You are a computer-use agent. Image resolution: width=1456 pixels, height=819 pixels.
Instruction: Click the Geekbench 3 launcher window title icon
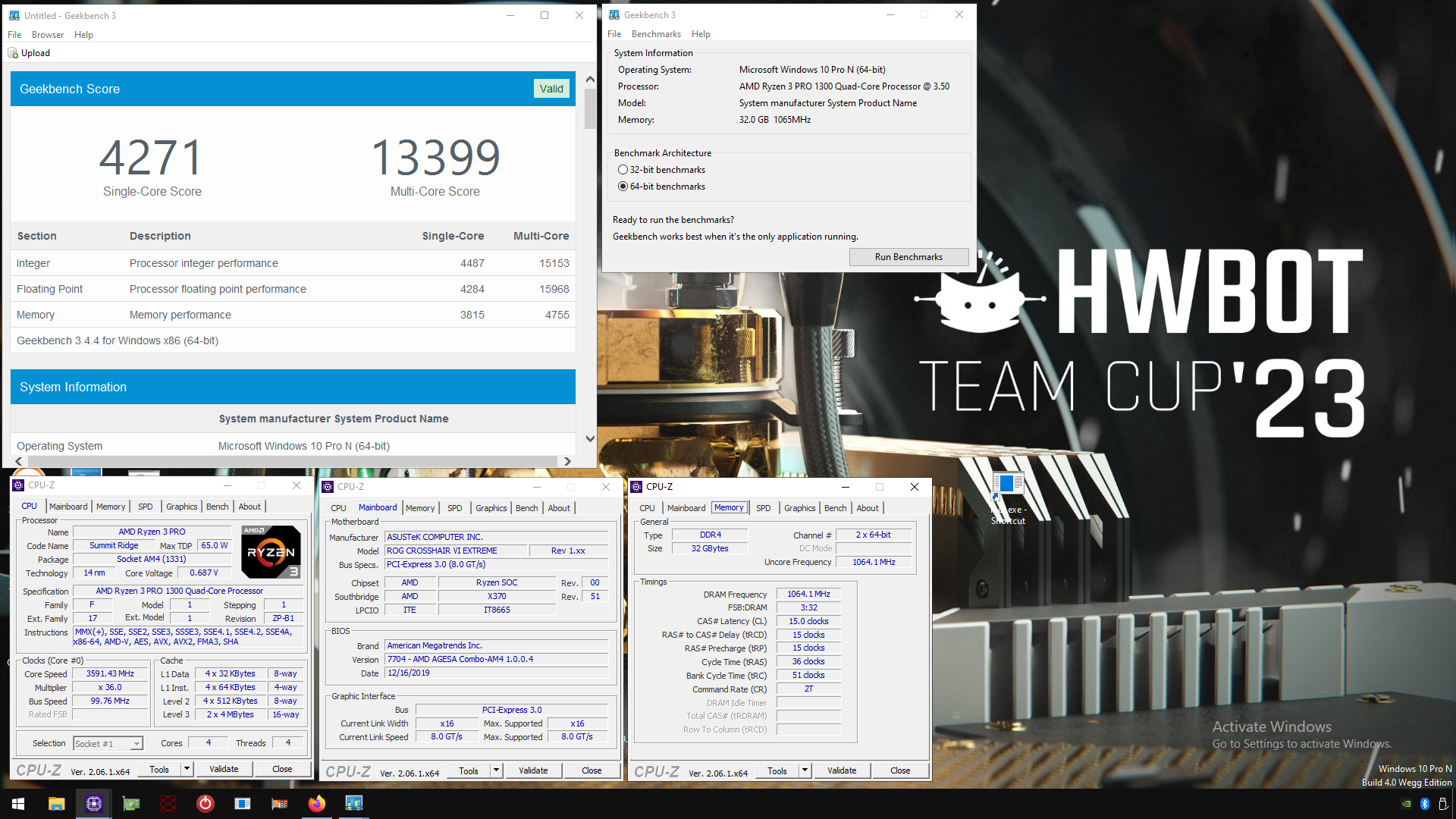pos(614,15)
